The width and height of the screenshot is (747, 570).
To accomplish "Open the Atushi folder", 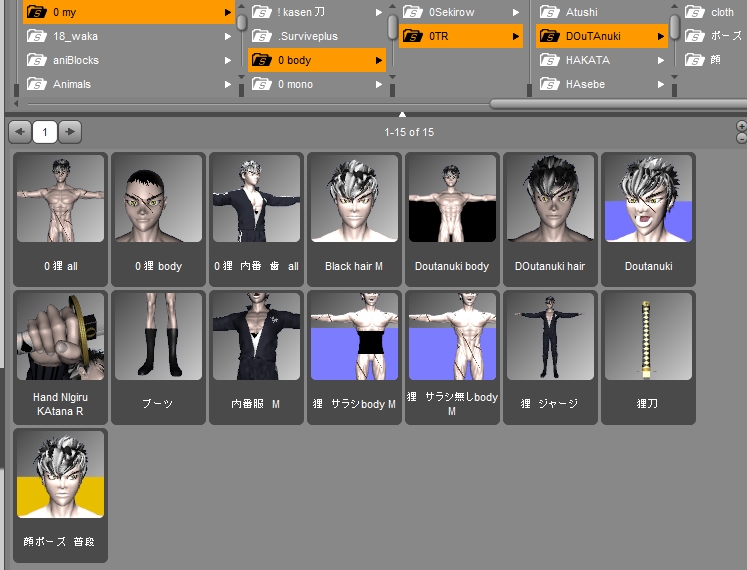I will click(602, 12).
